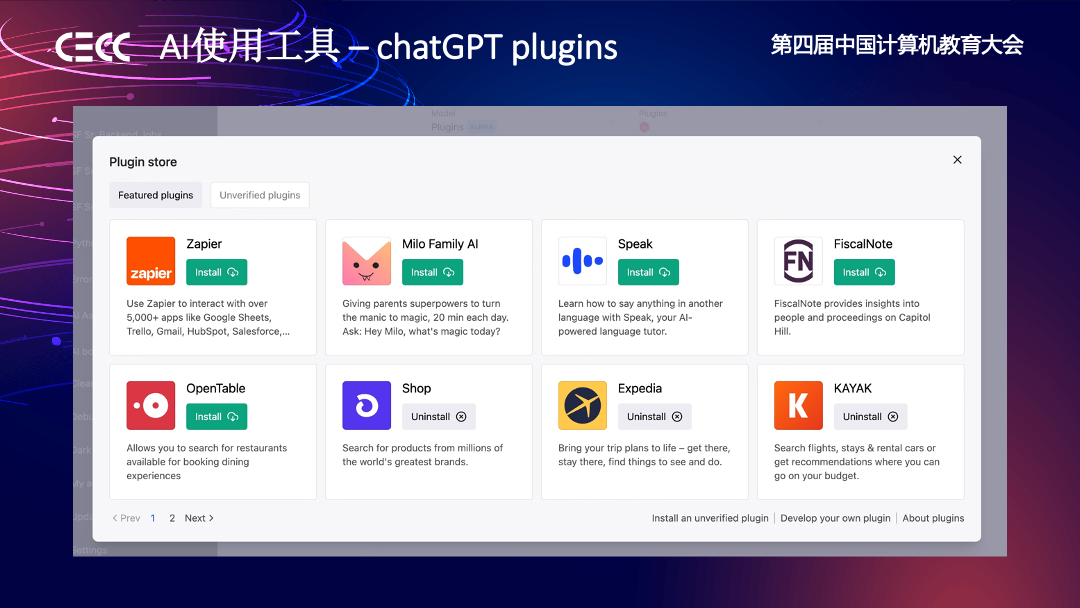The height and width of the screenshot is (608, 1080).
Task: Click the Speak language tutor description
Action: pyautogui.click(x=641, y=317)
